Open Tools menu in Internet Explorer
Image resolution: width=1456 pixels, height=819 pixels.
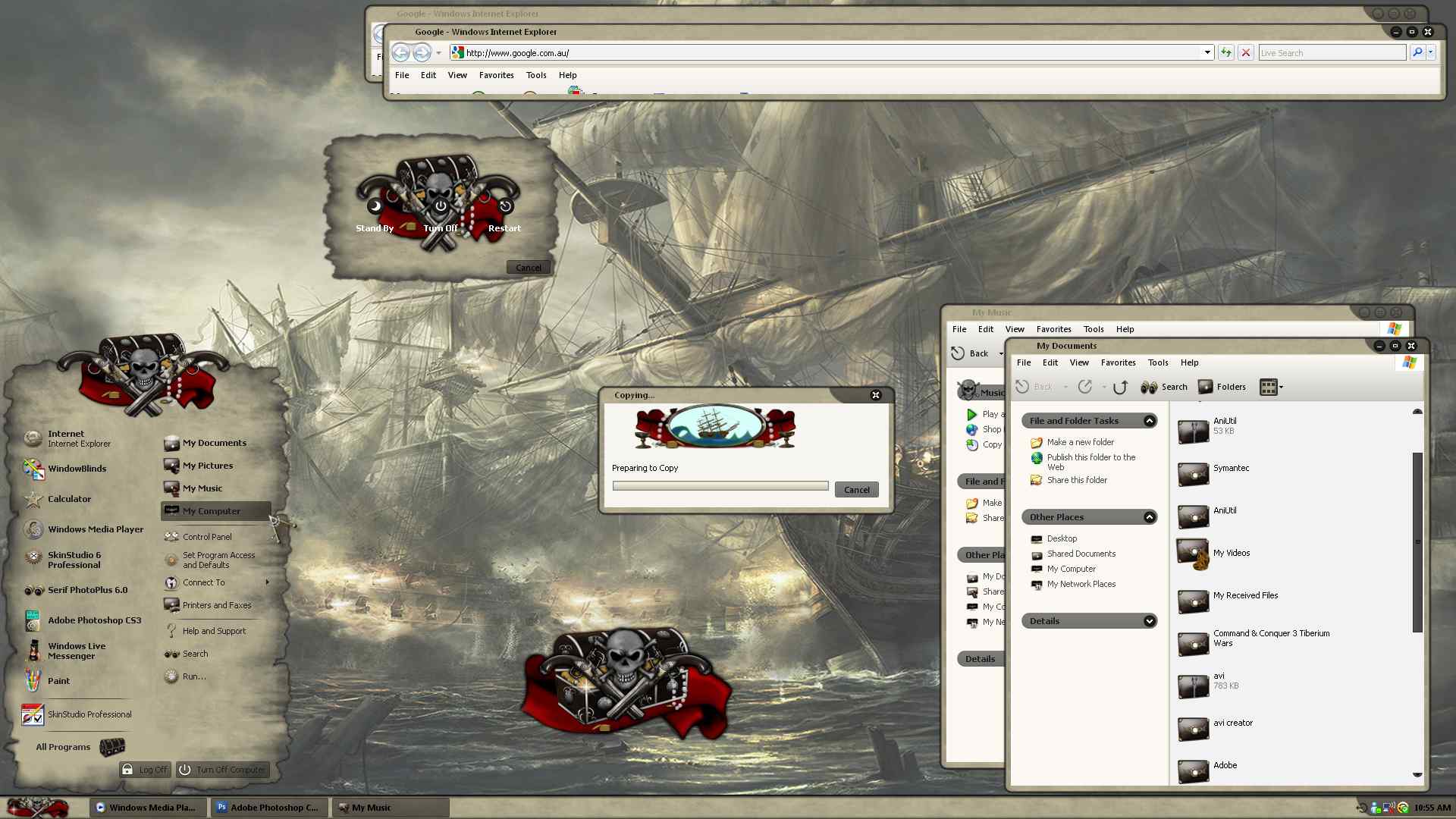coord(536,75)
